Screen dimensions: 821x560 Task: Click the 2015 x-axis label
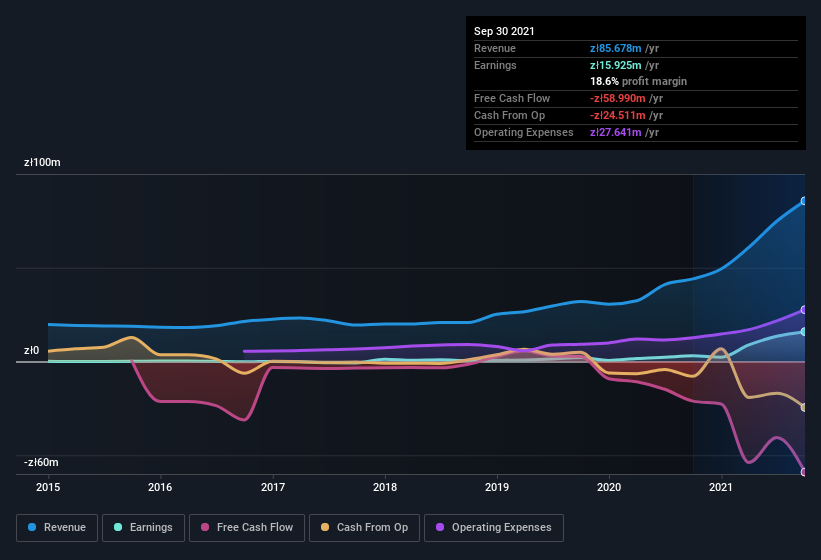[x=48, y=487]
